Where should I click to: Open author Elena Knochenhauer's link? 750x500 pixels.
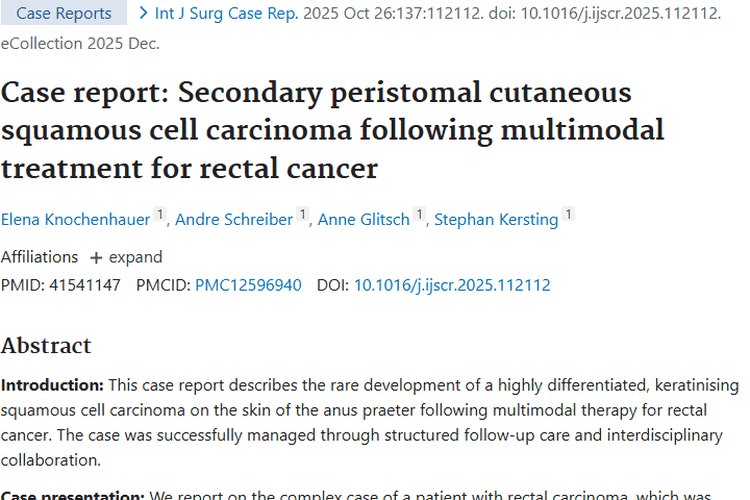click(x=75, y=219)
